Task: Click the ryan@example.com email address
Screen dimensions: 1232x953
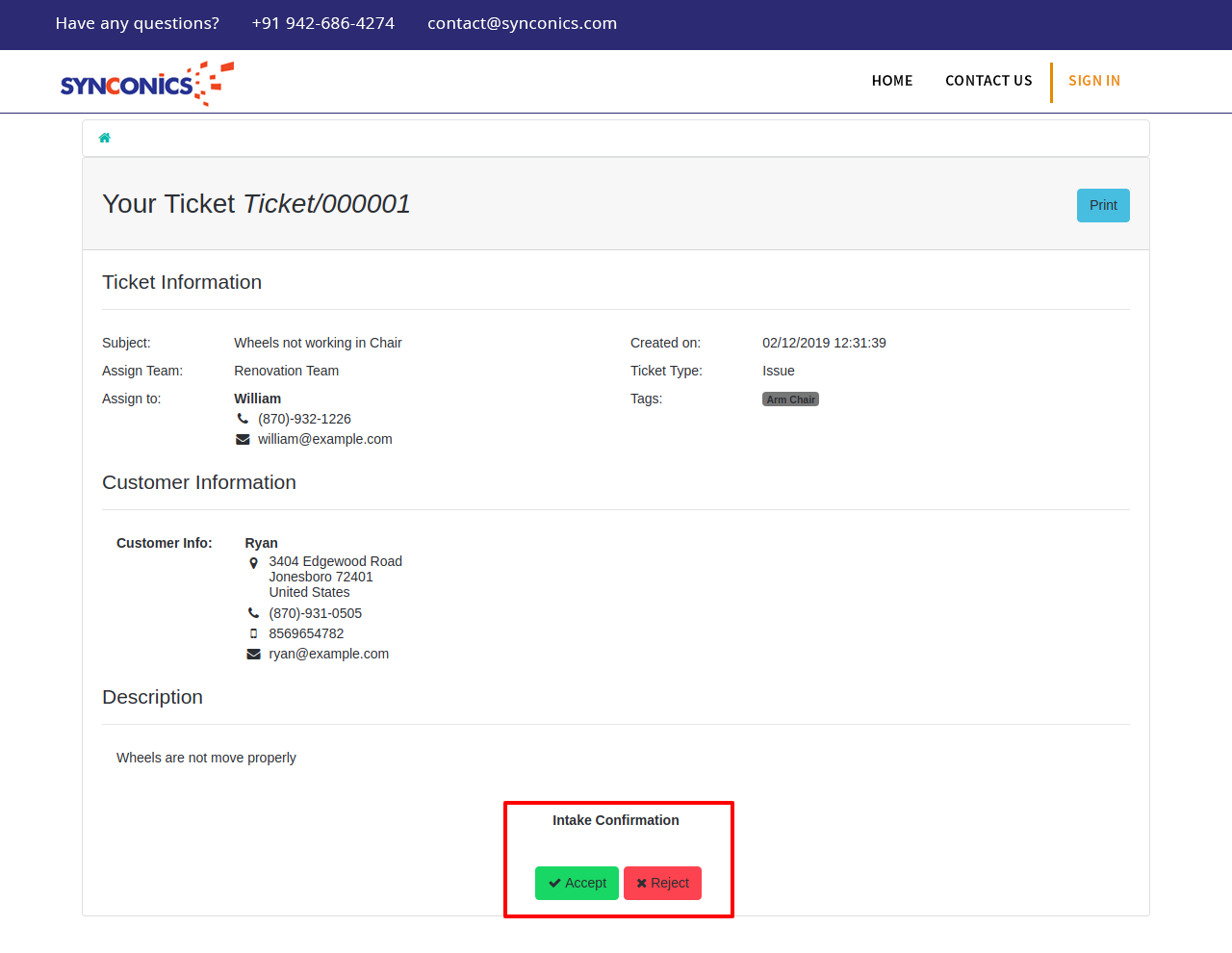Action: [x=328, y=654]
